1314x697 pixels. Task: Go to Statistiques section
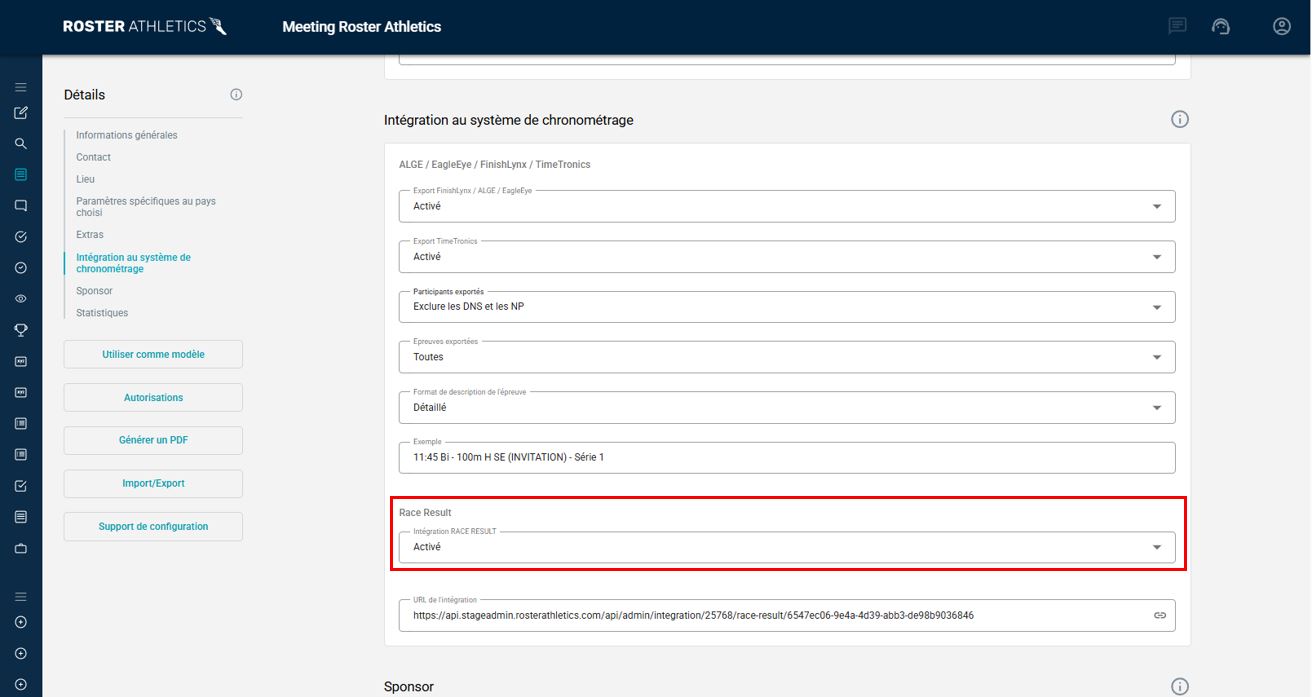(x=102, y=313)
